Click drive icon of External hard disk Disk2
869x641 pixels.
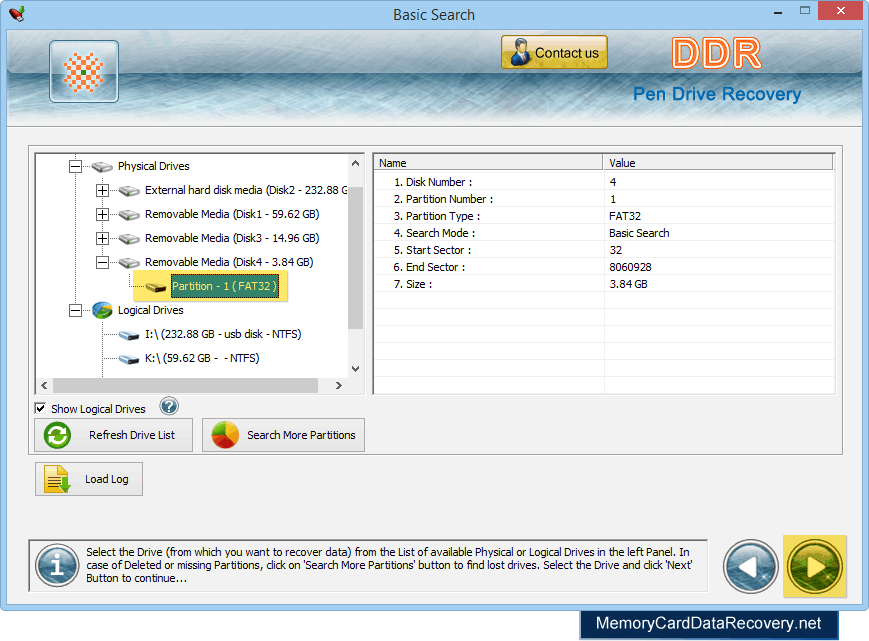pyautogui.click(x=129, y=191)
